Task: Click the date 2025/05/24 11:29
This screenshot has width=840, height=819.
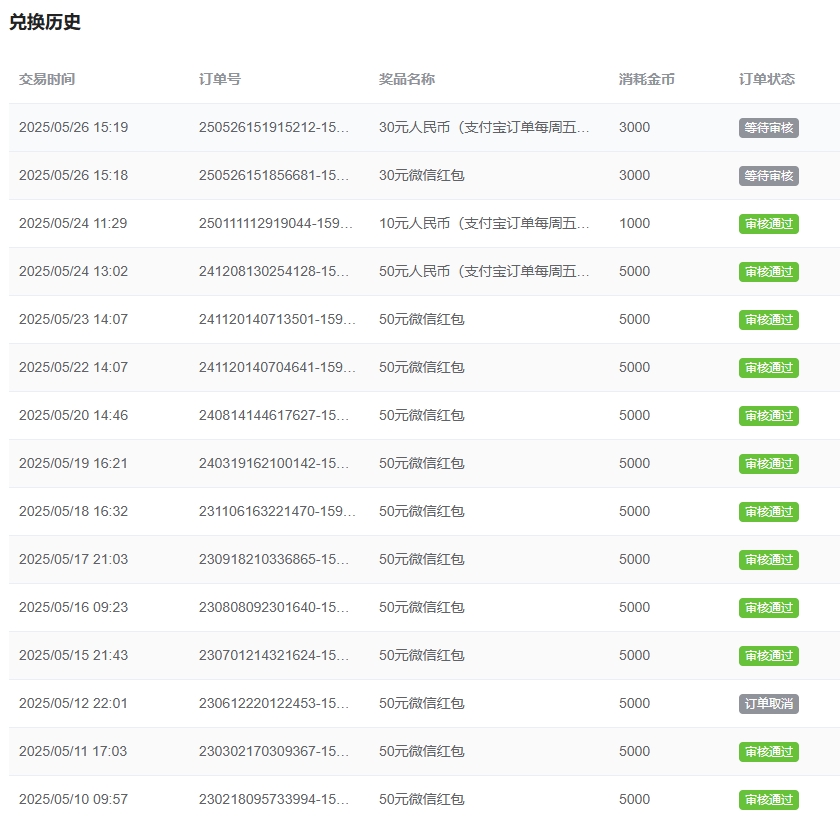Action: [73, 223]
